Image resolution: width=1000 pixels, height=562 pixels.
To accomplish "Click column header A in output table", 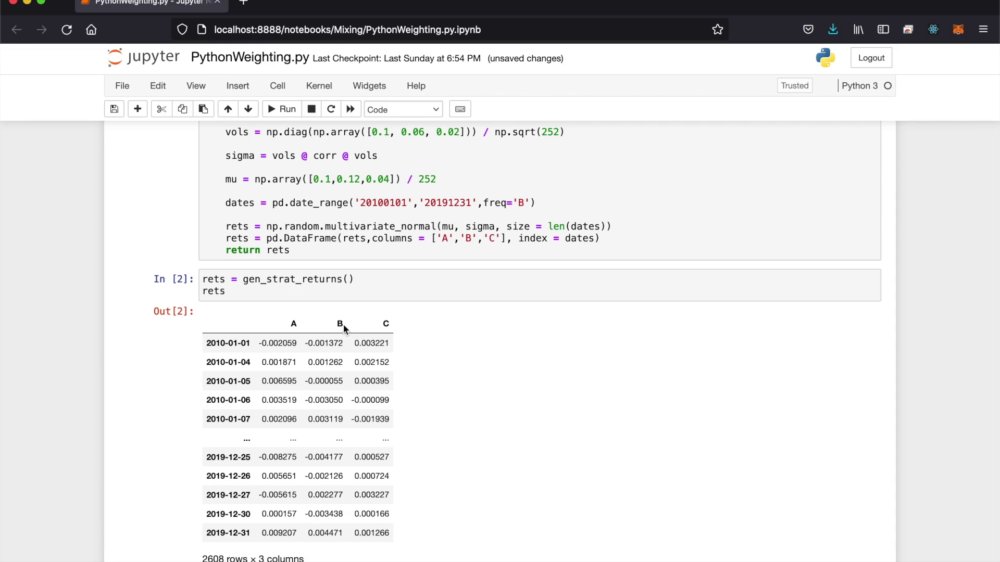I will 293,323.
